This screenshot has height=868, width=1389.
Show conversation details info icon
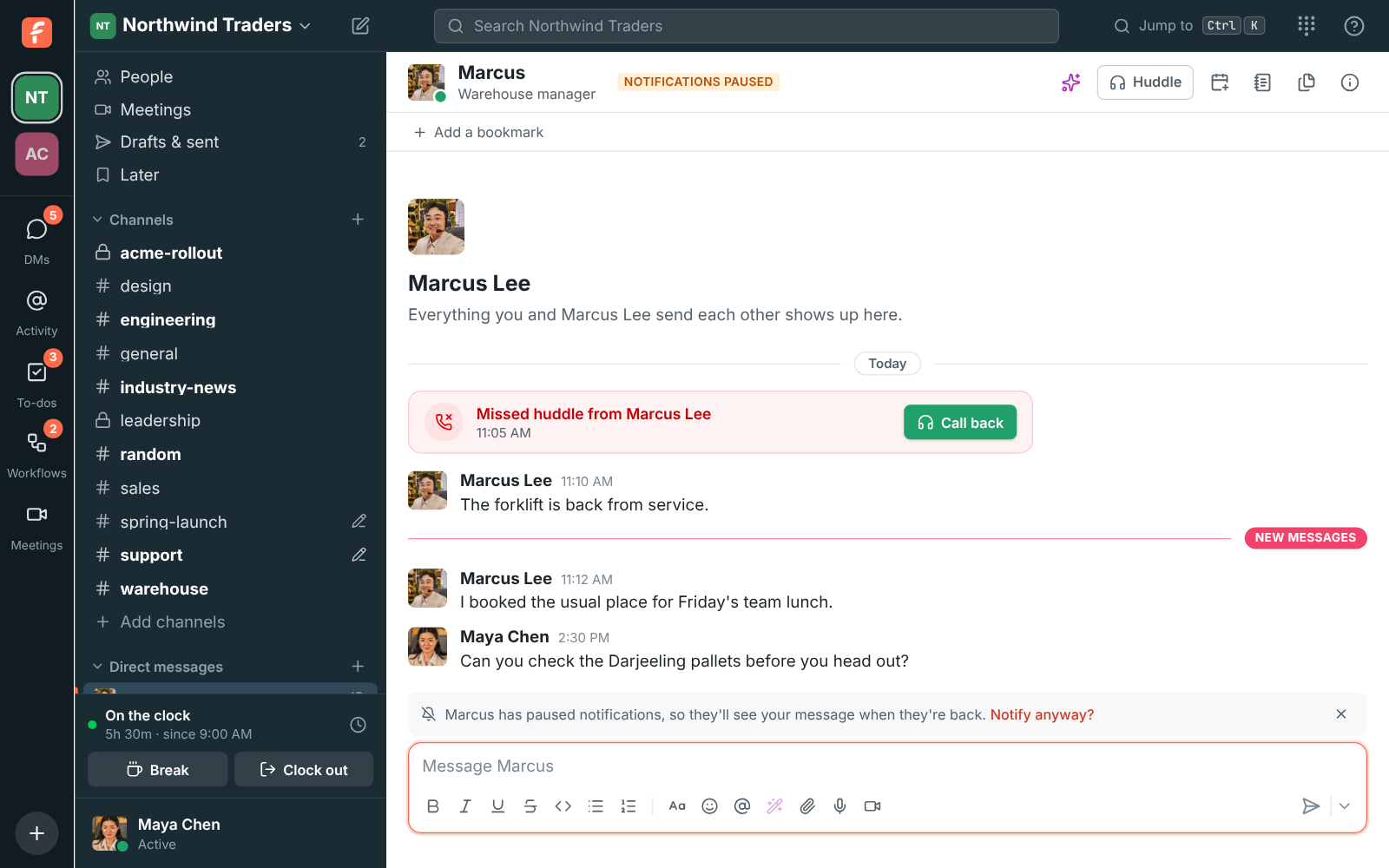point(1349,82)
